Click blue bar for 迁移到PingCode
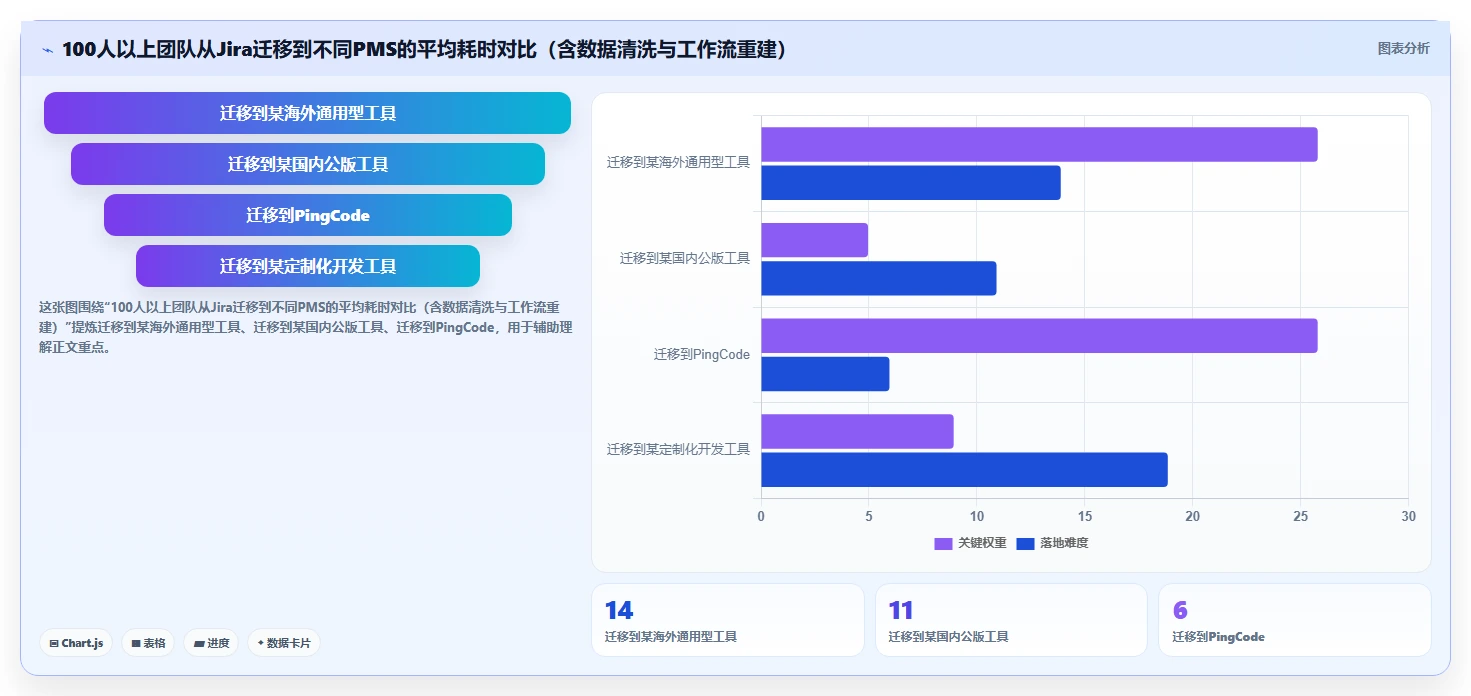The width and height of the screenshot is (1471, 696). tap(825, 374)
